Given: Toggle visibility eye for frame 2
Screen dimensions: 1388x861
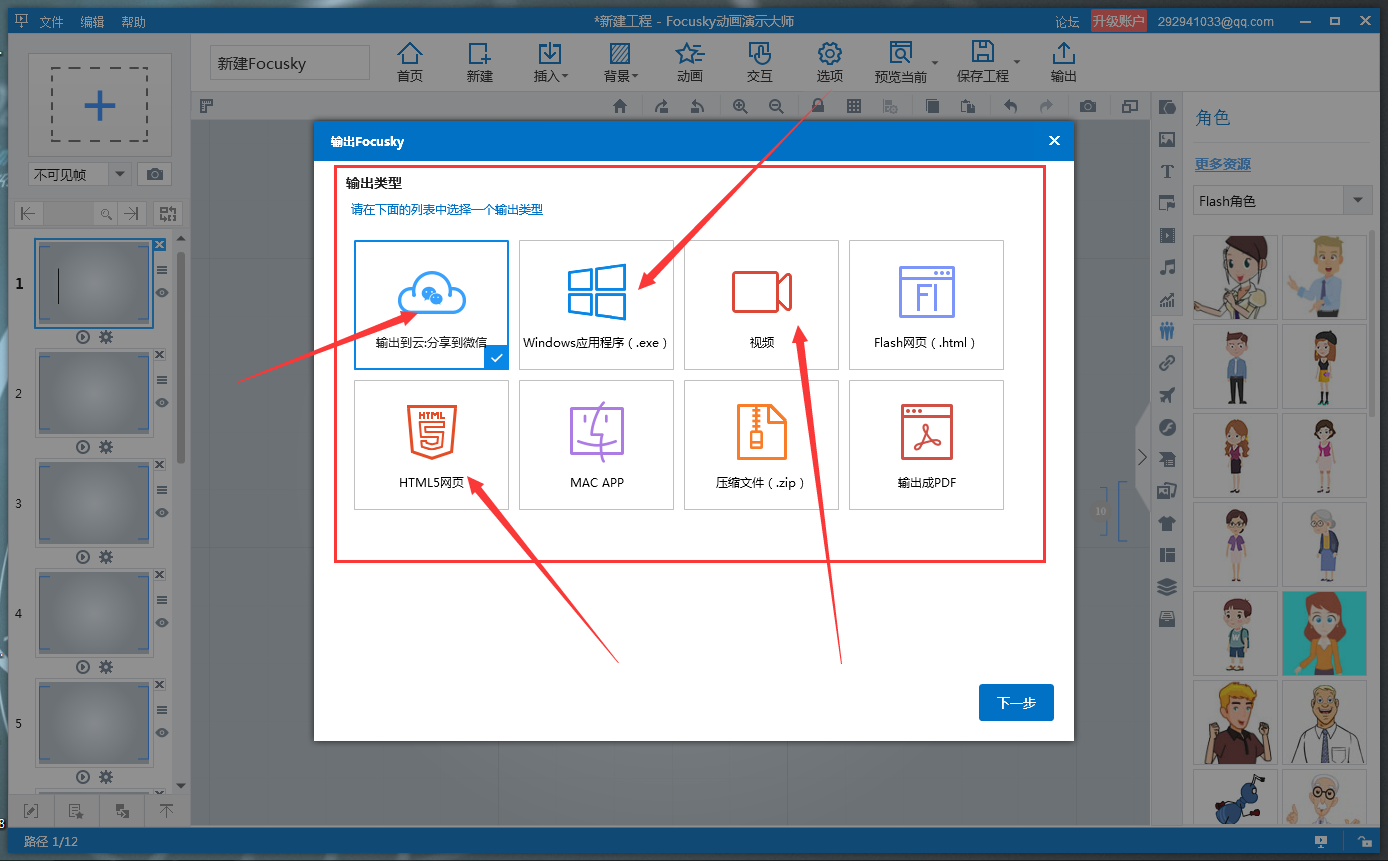Looking at the screenshot, I should pyautogui.click(x=162, y=402).
